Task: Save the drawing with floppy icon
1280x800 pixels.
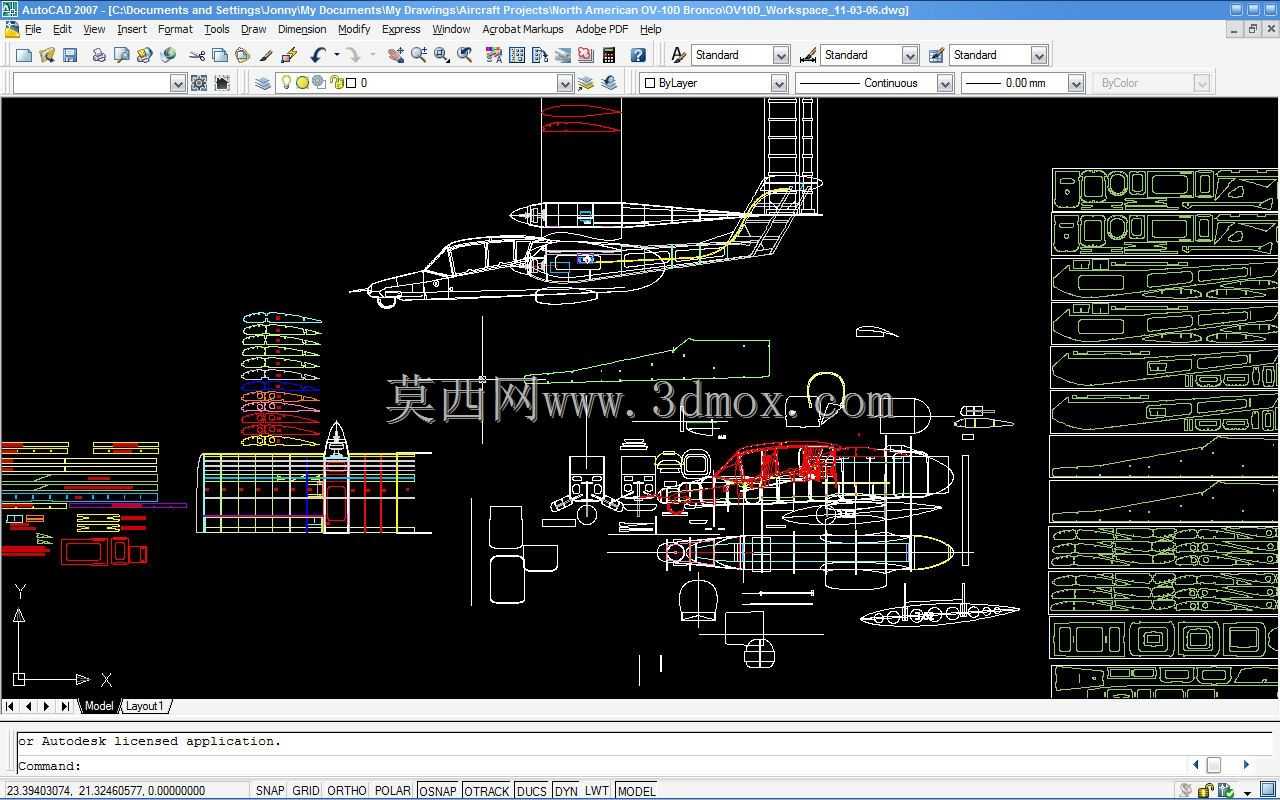Action: (x=70, y=55)
